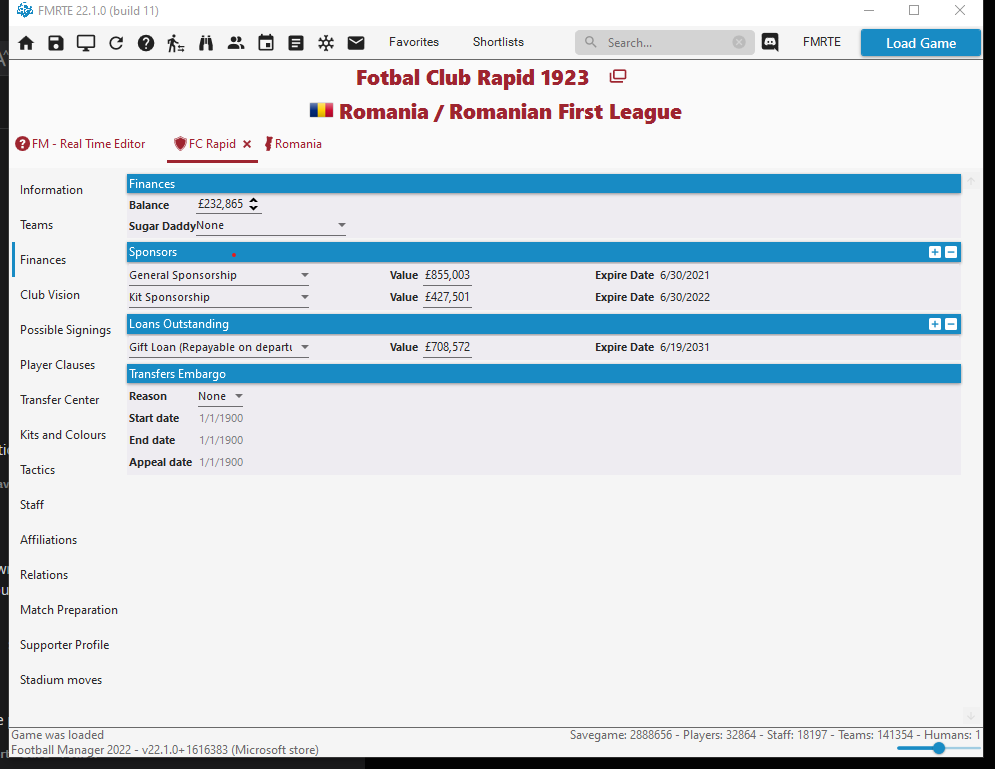Viewport: 995px width, 769px height.
Task: Click the Save floppy disk icon
Action: (x=56, y=43)
